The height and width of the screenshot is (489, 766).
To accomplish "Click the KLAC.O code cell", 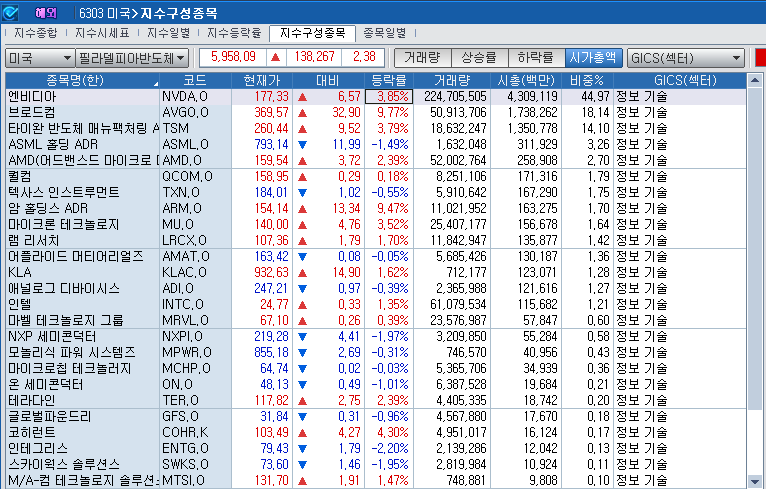I will click(195, 273).
